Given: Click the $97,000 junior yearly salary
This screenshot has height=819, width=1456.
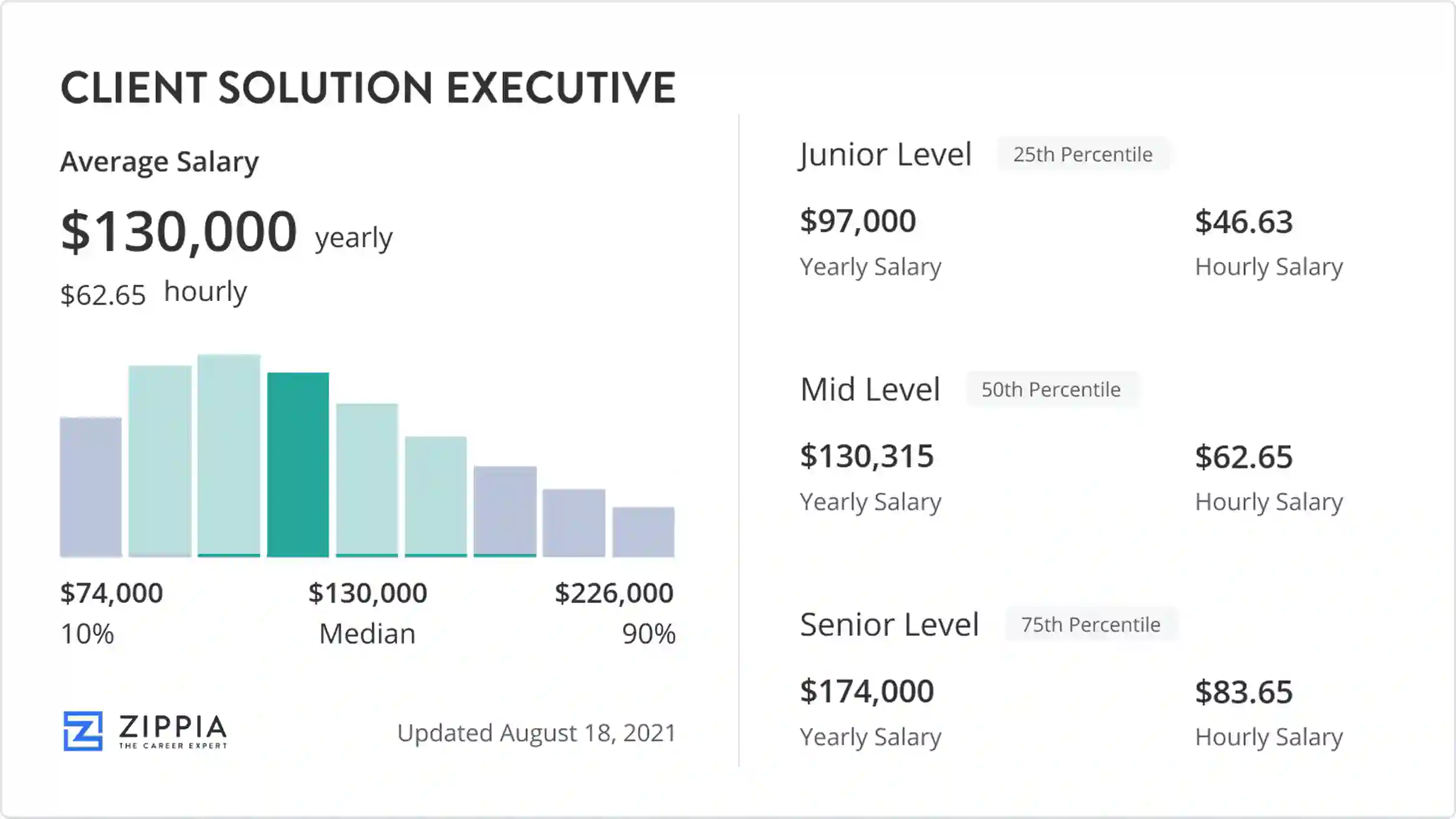Looking at the screenshot, I should (x=858, y=221).
